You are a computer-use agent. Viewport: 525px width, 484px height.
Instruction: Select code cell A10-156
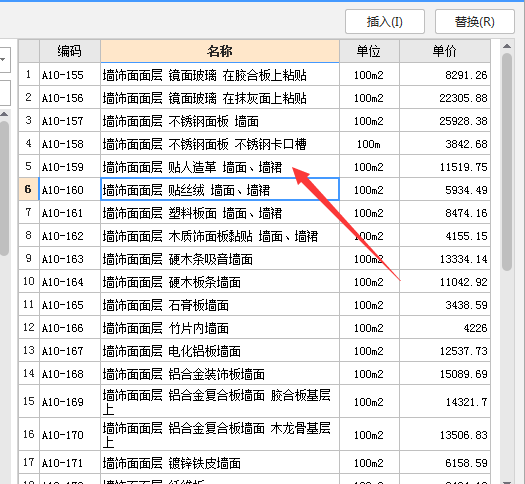pos(70,98)
